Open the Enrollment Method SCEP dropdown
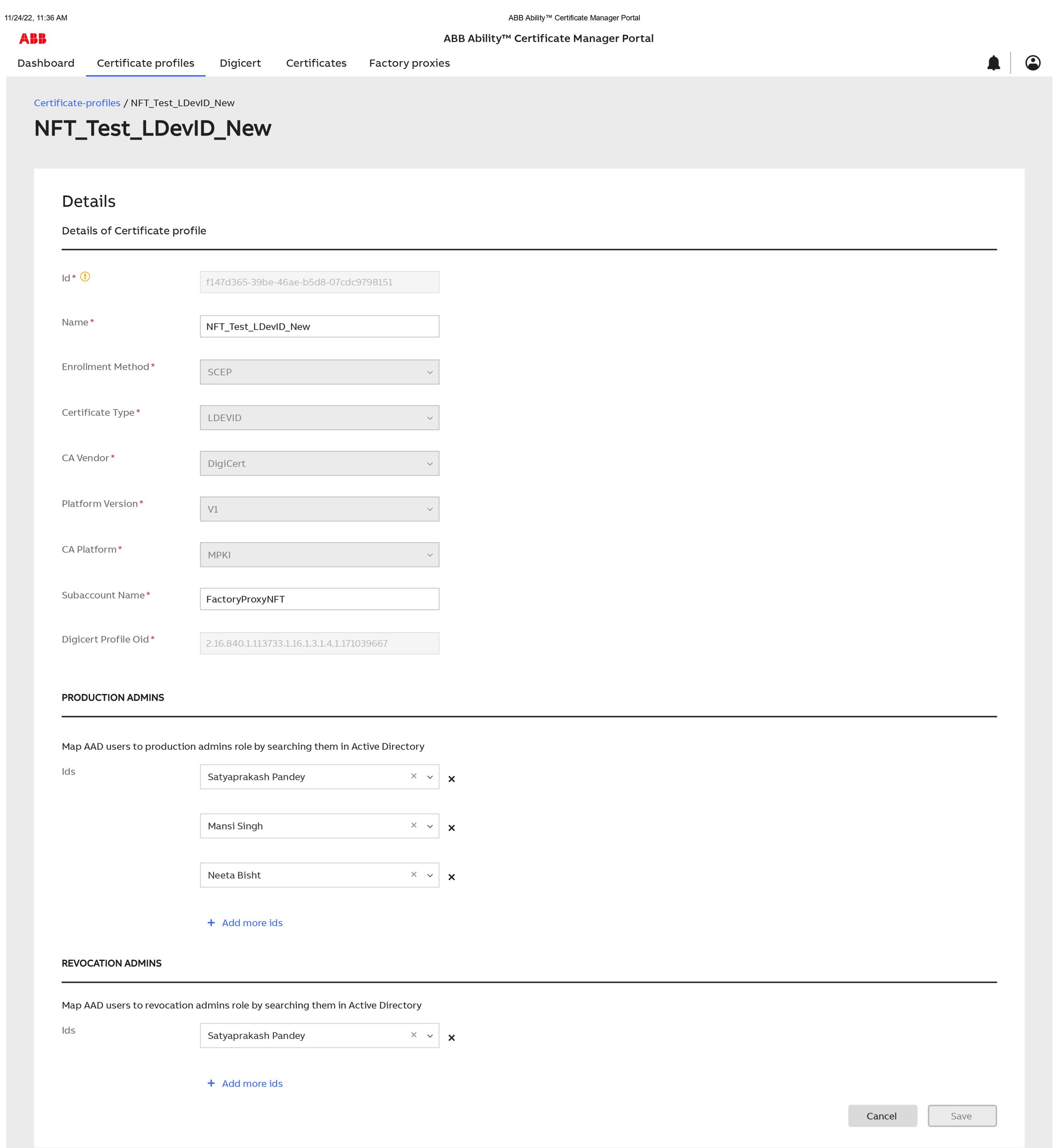The width and height of the screenshot is (1057, 1148). click(x=320, y=372)
